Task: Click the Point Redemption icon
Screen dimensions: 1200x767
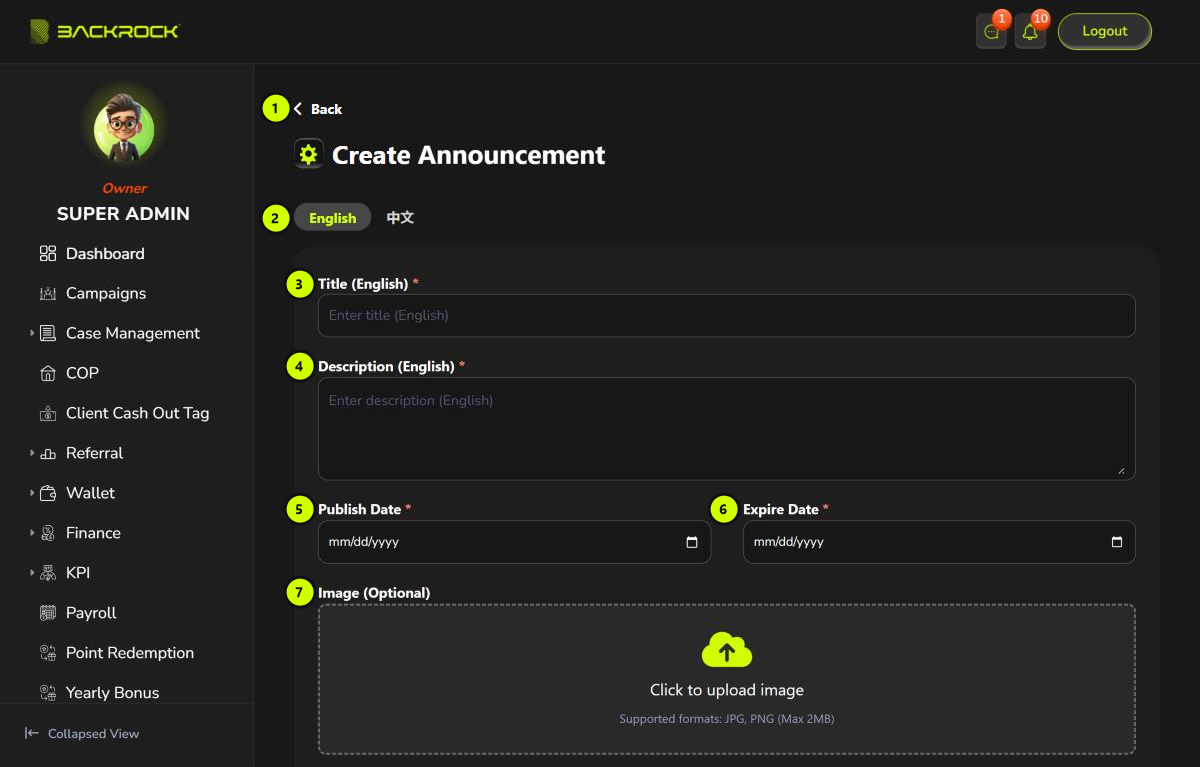Action: (x=48, y=654)
